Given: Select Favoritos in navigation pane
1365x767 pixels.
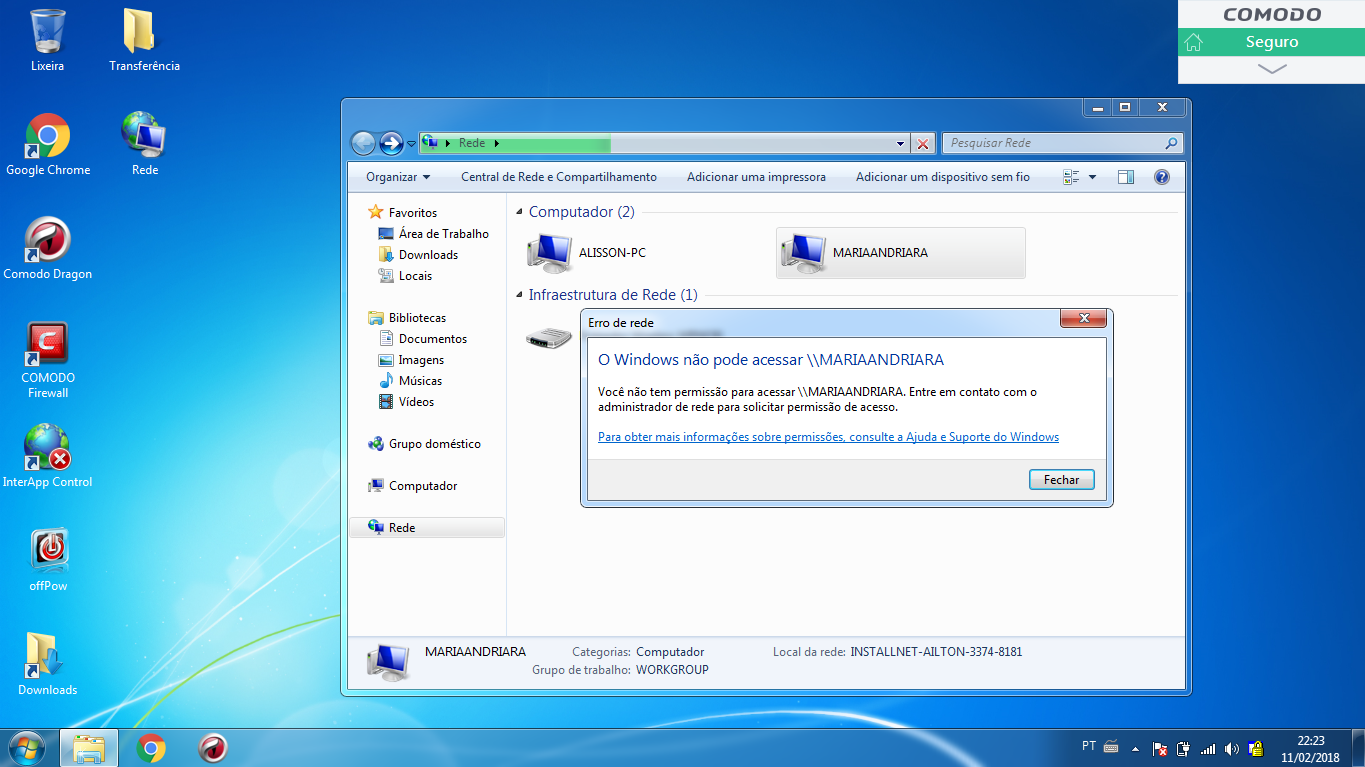Looking at the screenshot, I should 403,212.
